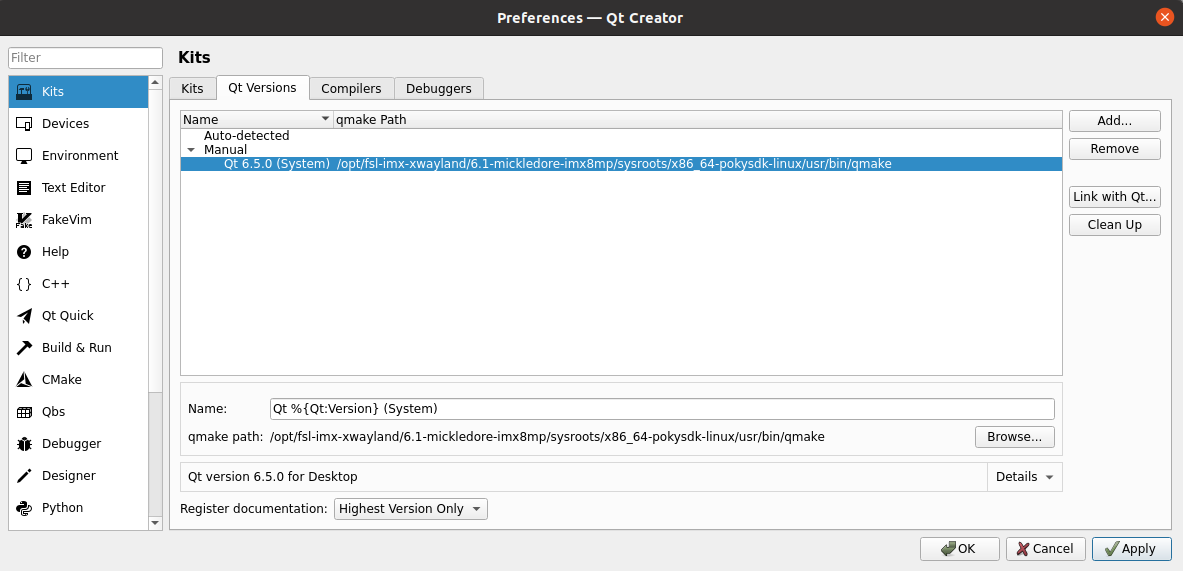Screen dimensions: 1183x571
Task: Sort by the Name column header
Action: coord(257,119)
